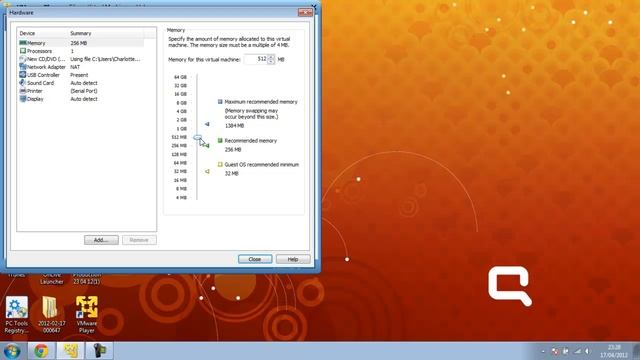The width and height of the screenshot is (640, 360).
Task: Click the memory slider thumb at 512 MB
Action: click(x=198, y=138)
